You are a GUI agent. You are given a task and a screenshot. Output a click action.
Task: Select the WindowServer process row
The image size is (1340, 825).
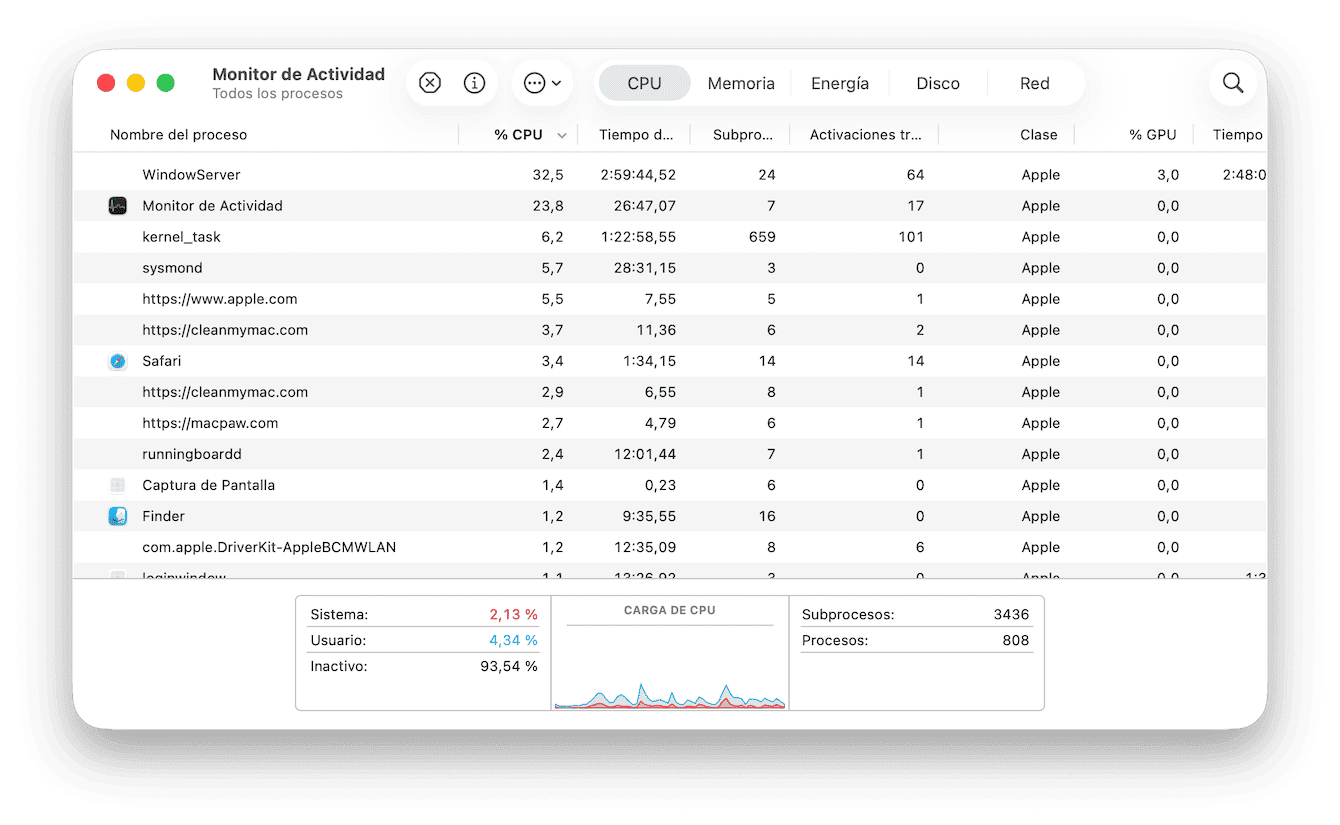coord(670,175)
